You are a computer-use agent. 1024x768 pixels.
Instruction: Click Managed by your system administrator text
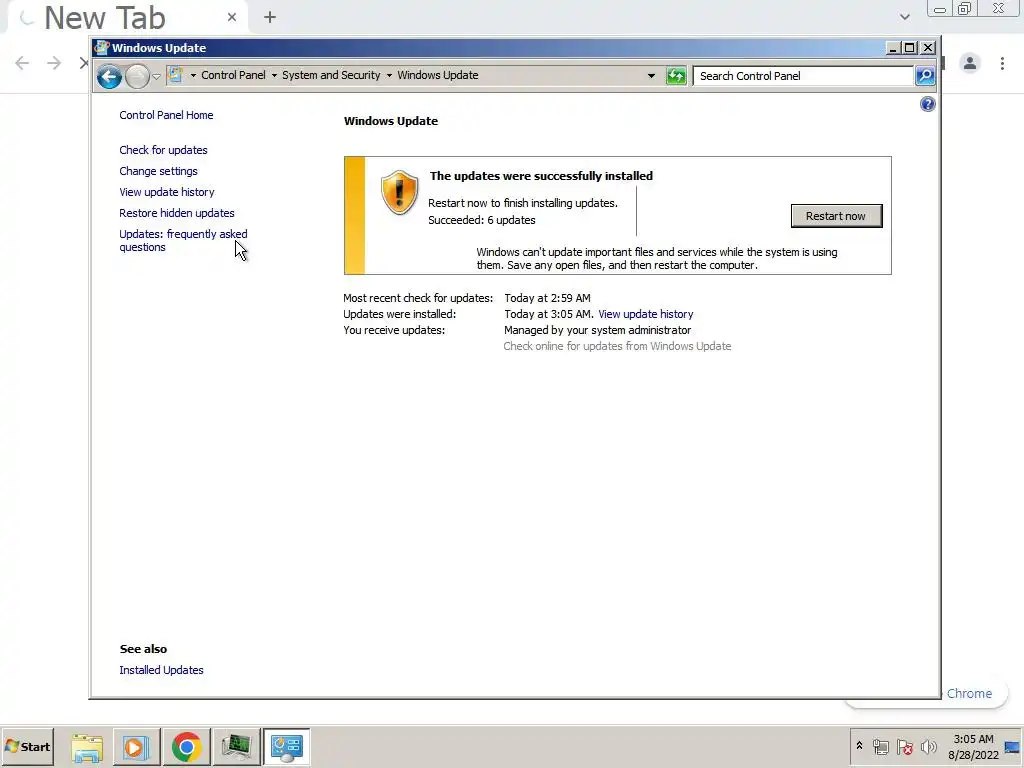click(x=598, y=330)
